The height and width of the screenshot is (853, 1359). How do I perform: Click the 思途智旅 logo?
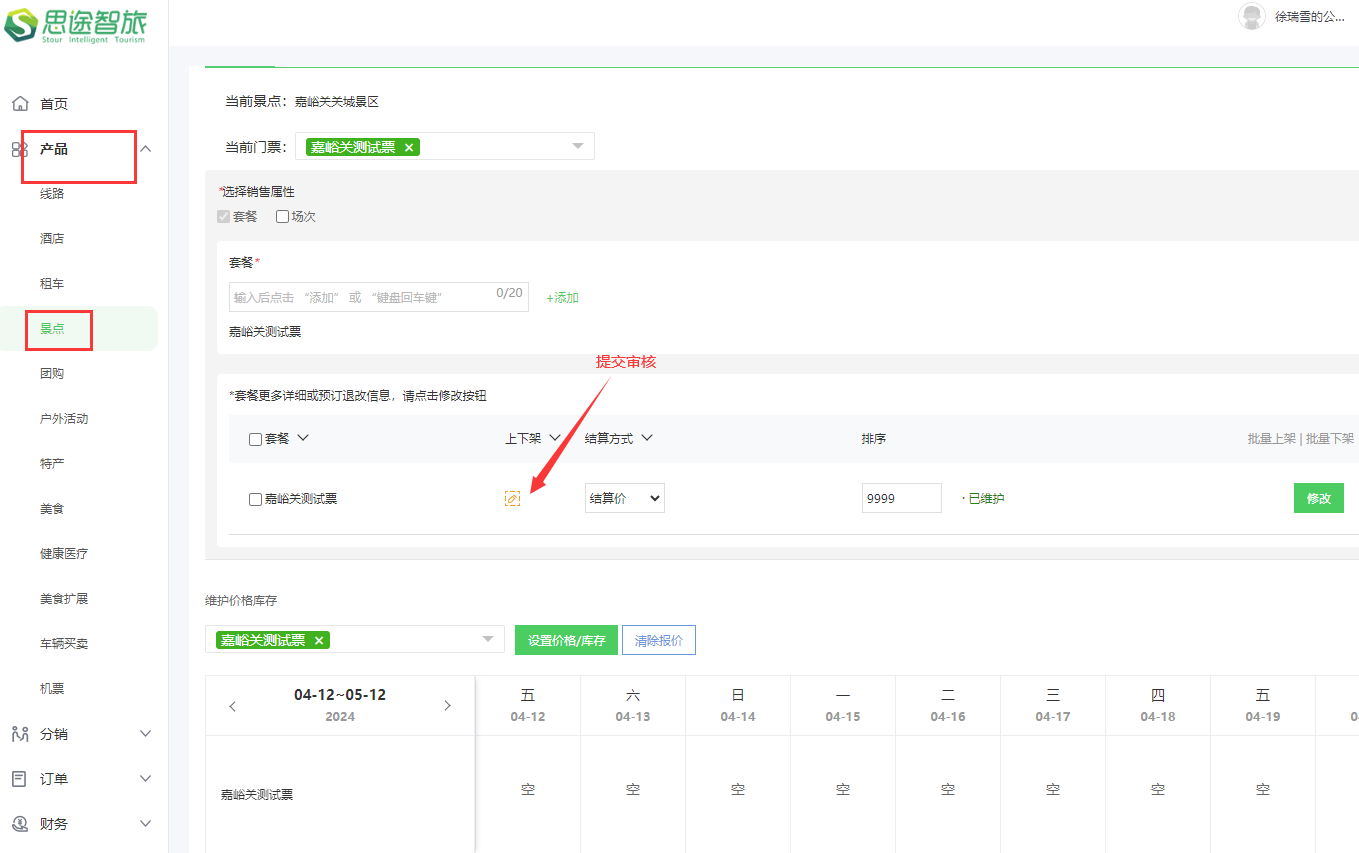pos(76,24)
